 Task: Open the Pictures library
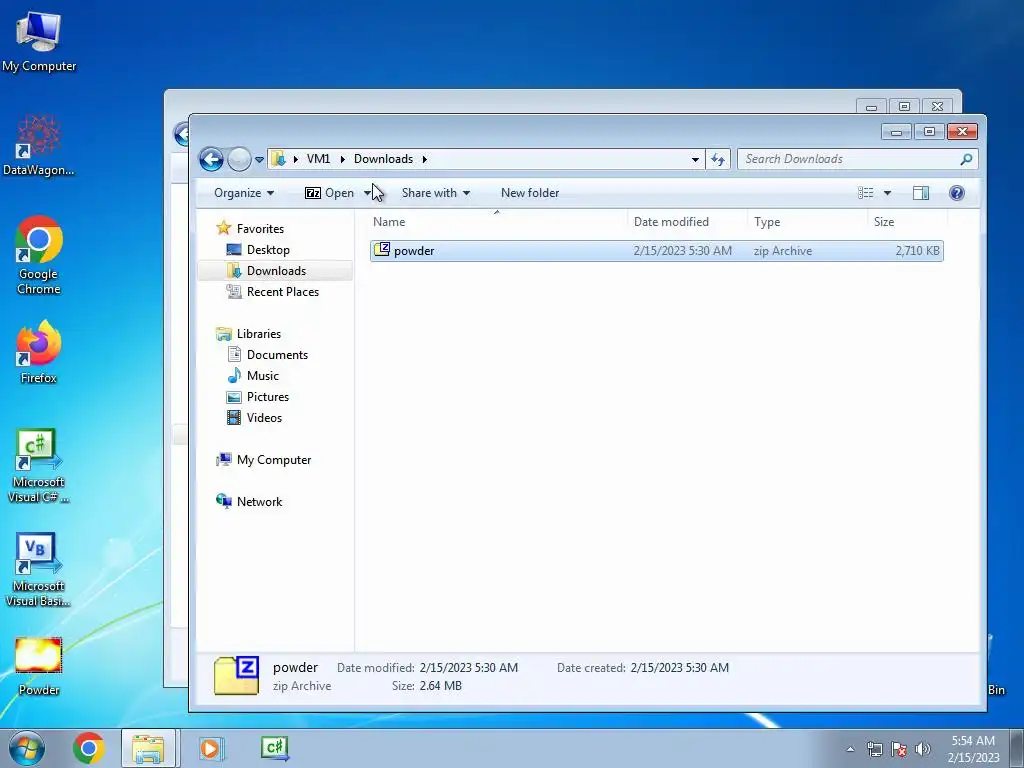click(x=267, y=396)
